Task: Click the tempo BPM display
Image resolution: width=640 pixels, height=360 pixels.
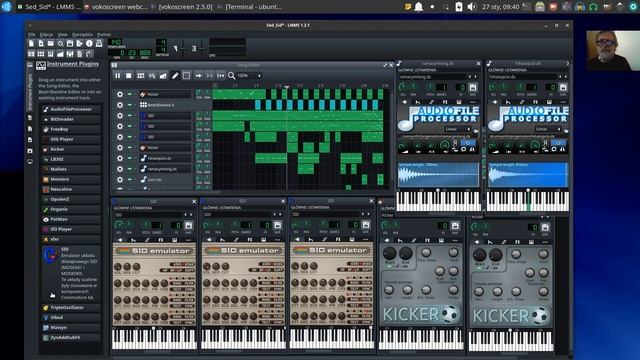Action: (115, 42)
